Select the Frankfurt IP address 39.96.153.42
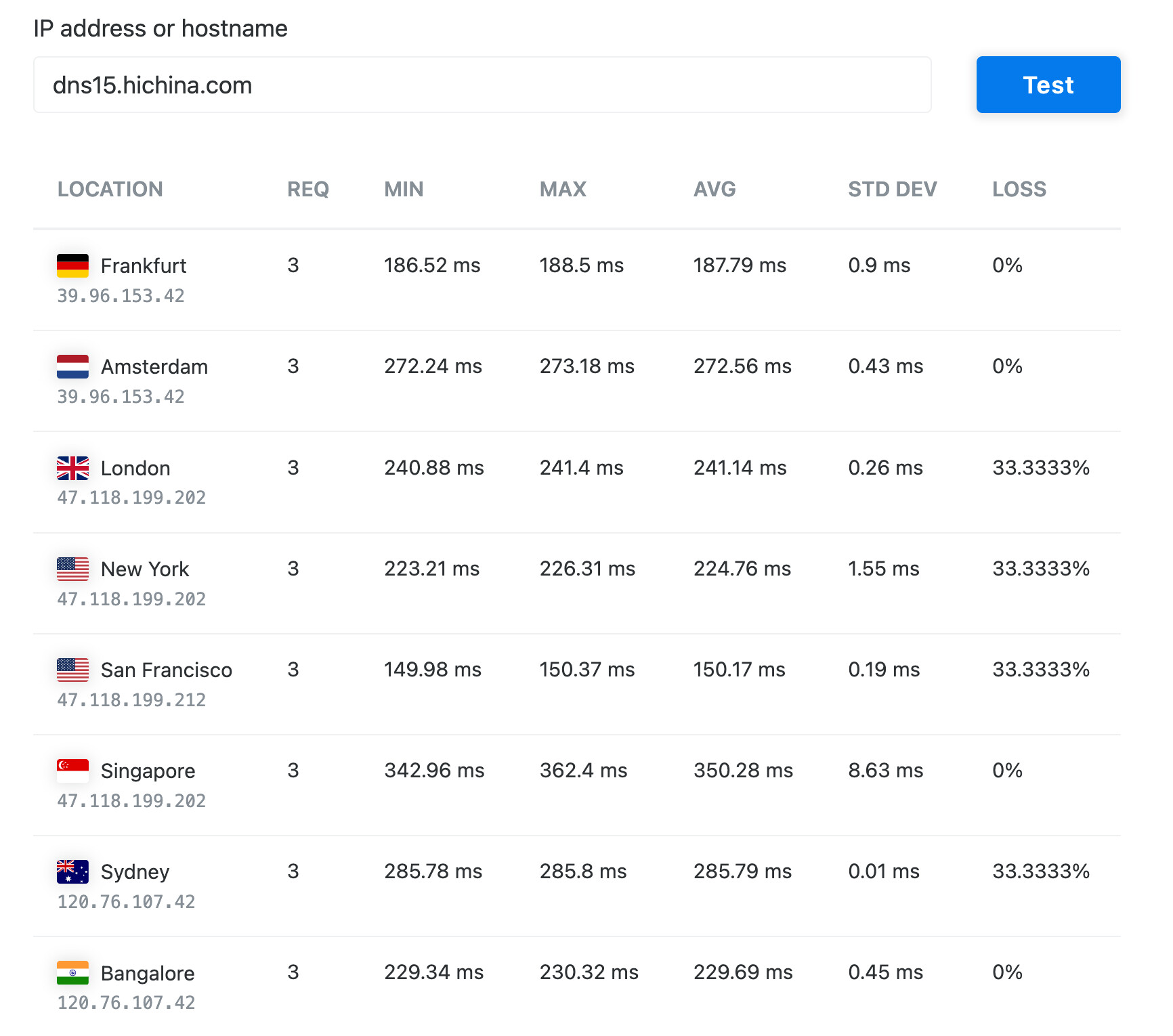 point(121,296)
